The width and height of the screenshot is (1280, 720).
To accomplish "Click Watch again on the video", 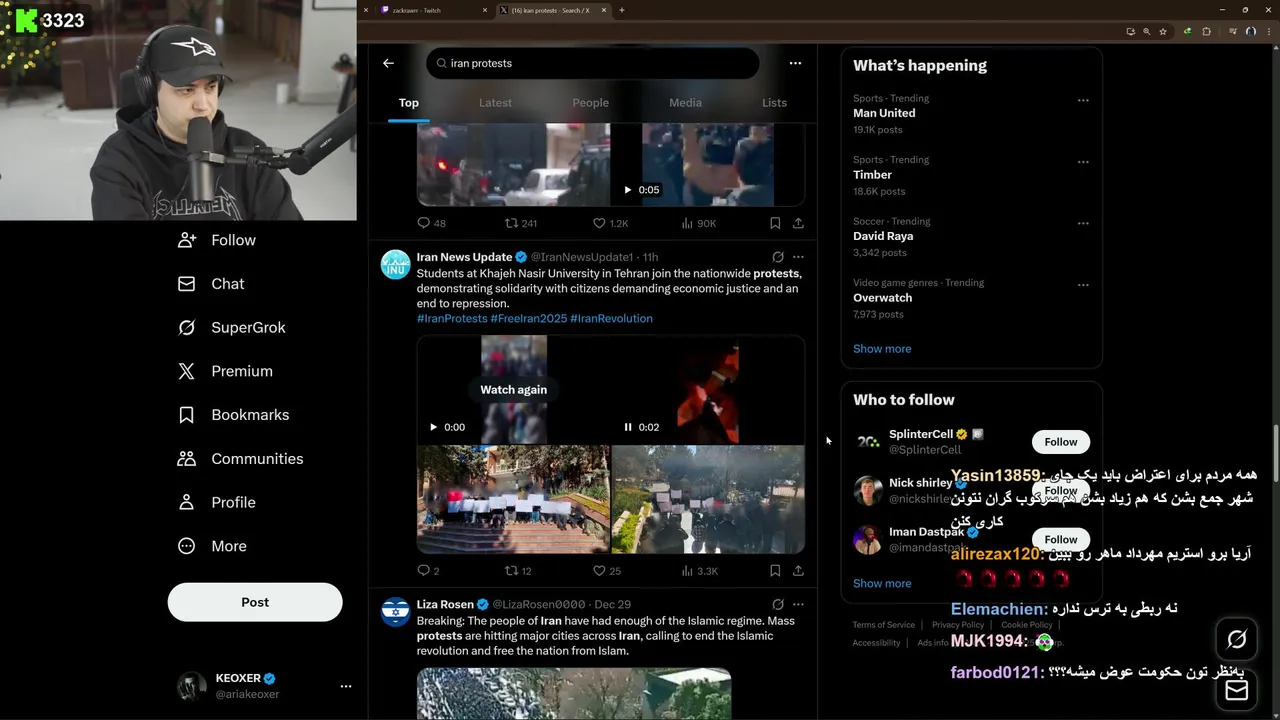I will coord(513,390).
